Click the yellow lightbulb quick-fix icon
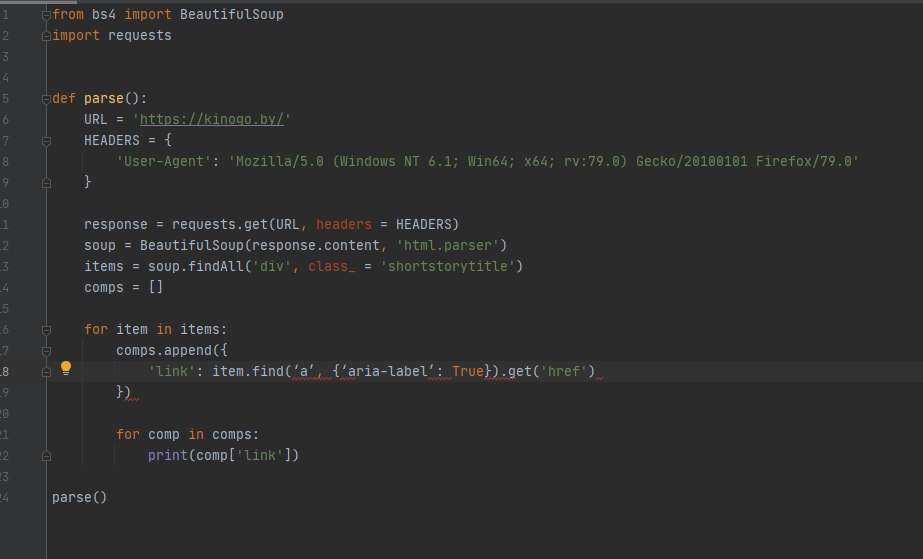Viewport: 923px width, 559px height. [x=66, y=368]
